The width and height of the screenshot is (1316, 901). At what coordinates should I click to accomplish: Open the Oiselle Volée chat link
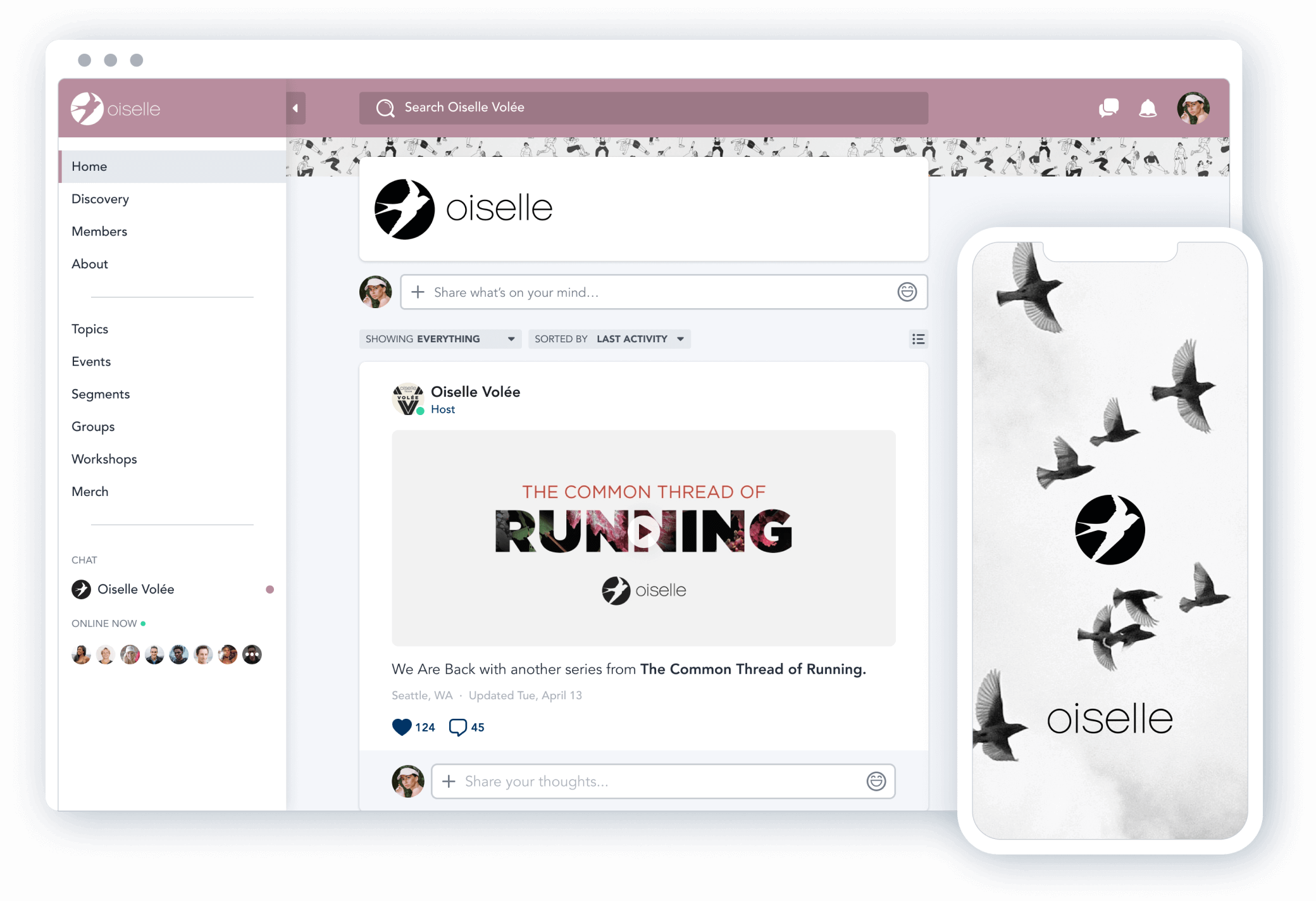[x=135, y=589]
